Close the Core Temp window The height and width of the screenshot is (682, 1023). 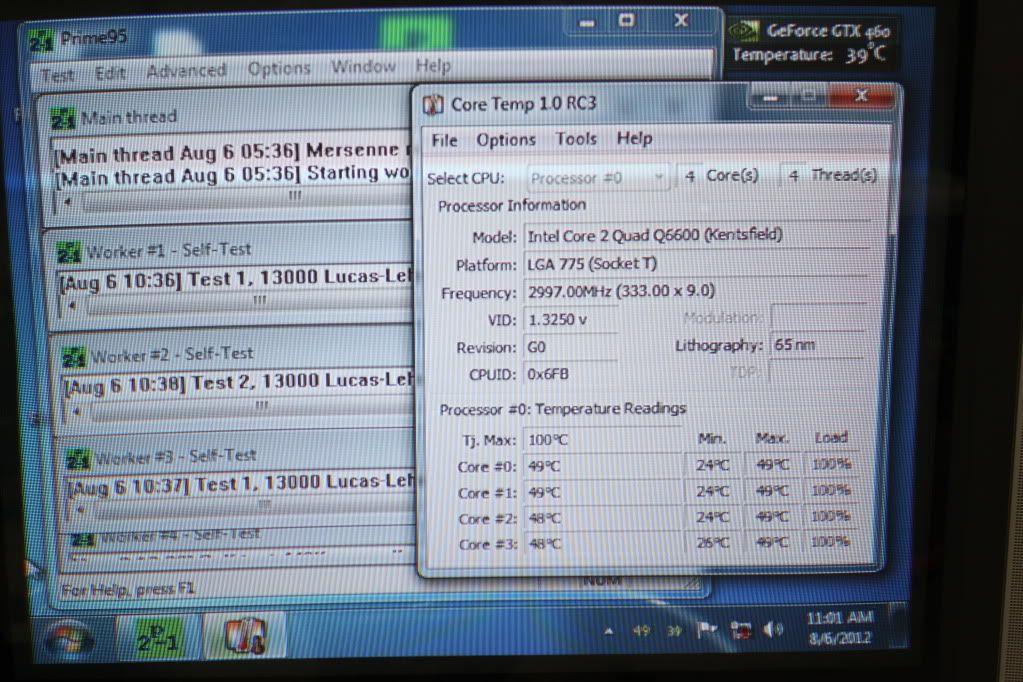(x=862, y=96)
